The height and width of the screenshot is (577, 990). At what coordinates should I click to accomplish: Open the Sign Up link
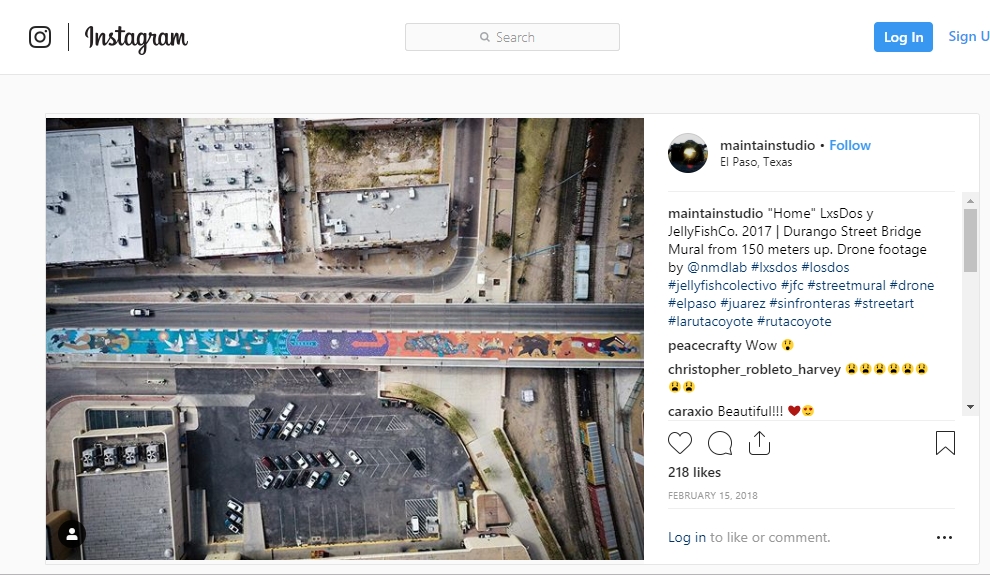(969, 37)
